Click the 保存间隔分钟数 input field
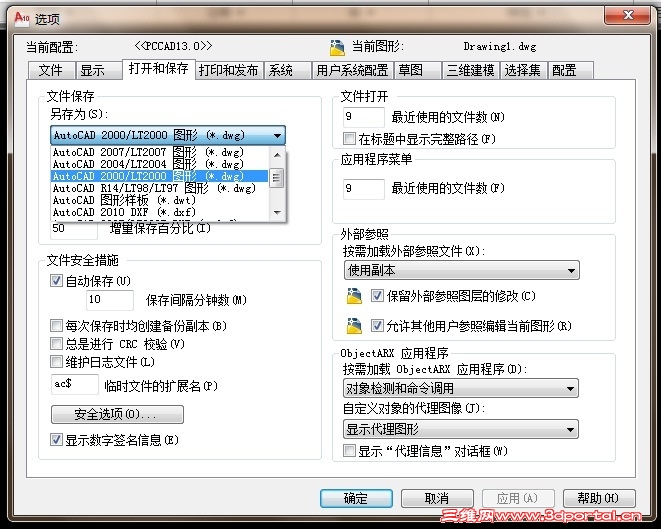 (x=110, y=300)
